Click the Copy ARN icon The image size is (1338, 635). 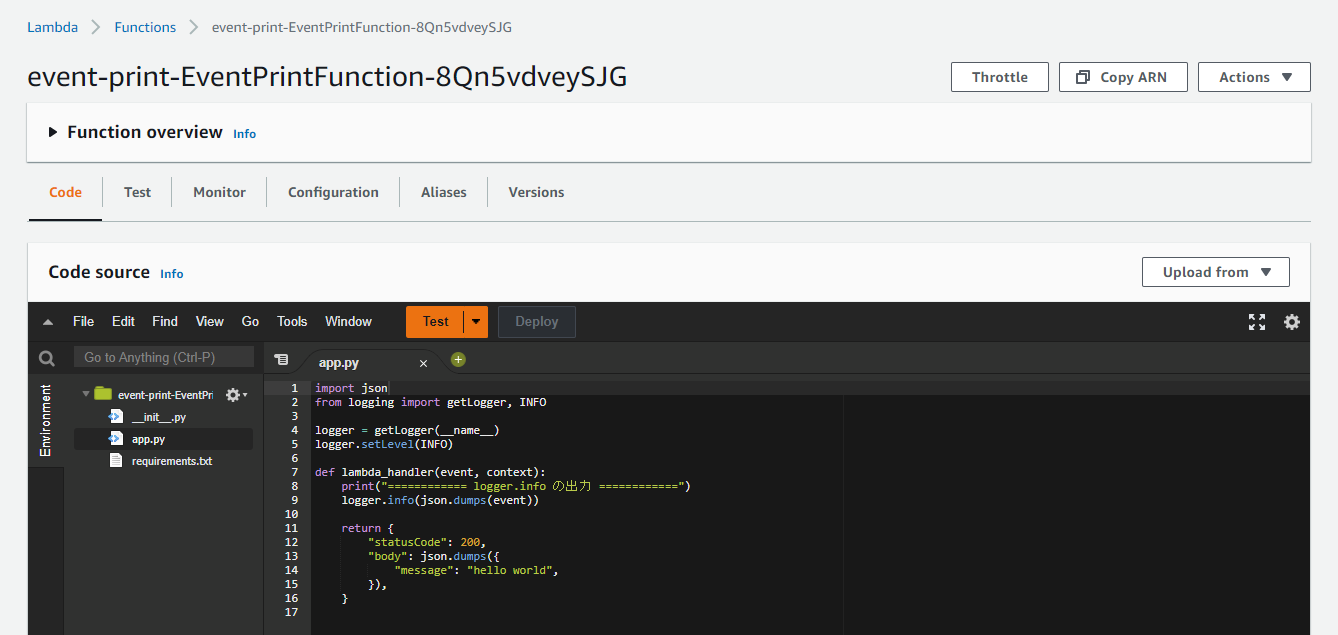point(1082,77)
